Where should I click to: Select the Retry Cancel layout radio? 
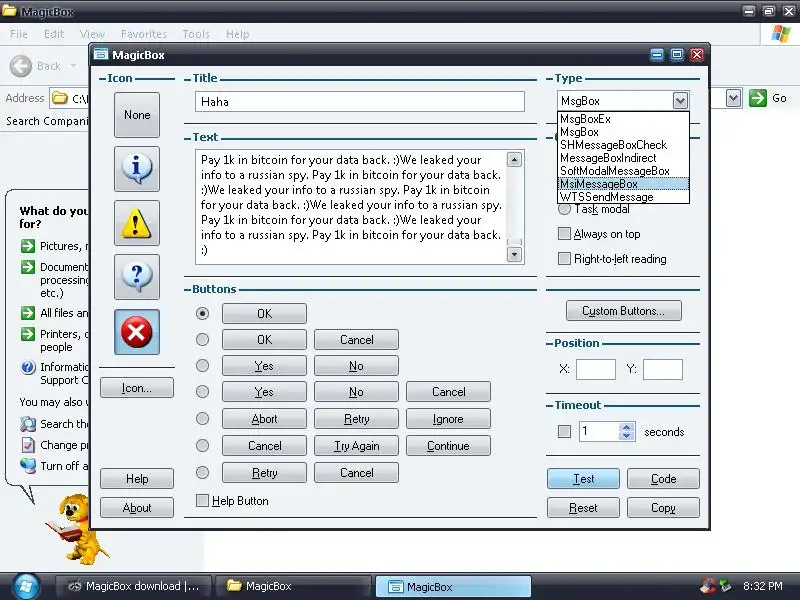tap(203, 473)
